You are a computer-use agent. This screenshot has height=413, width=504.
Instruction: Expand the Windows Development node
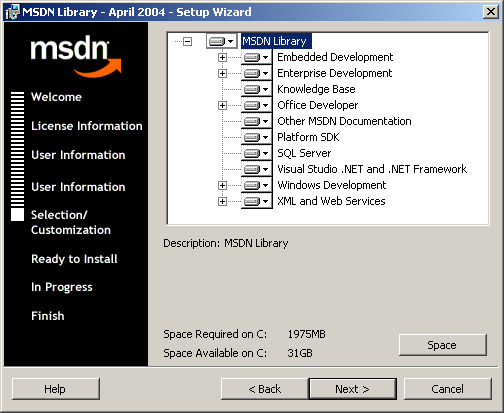pos(222,185)
